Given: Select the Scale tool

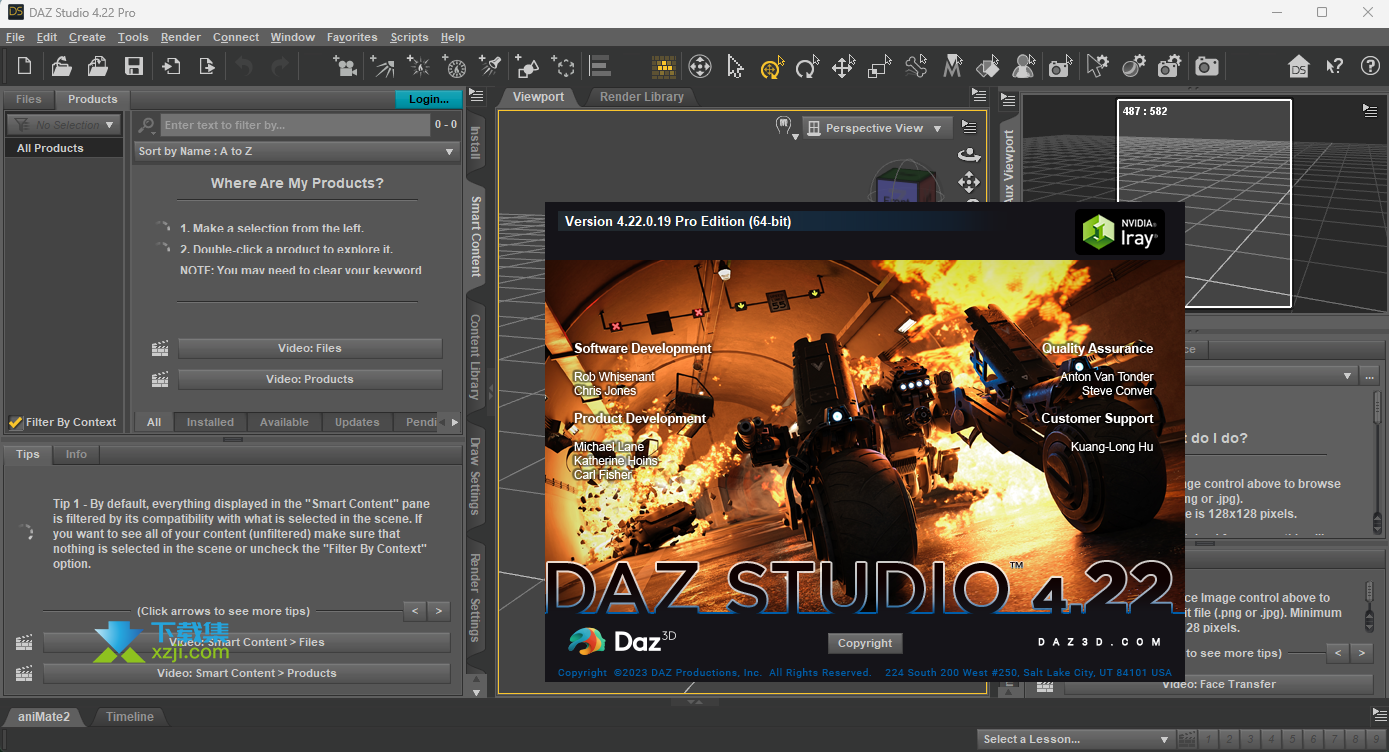Looking at the screenshot, I should [879, 67].
